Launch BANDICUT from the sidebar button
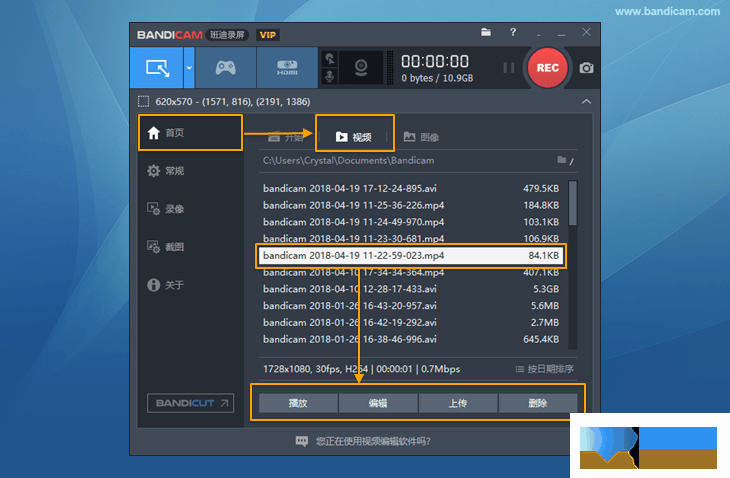The image size is (730, 478). click(190, 403)
